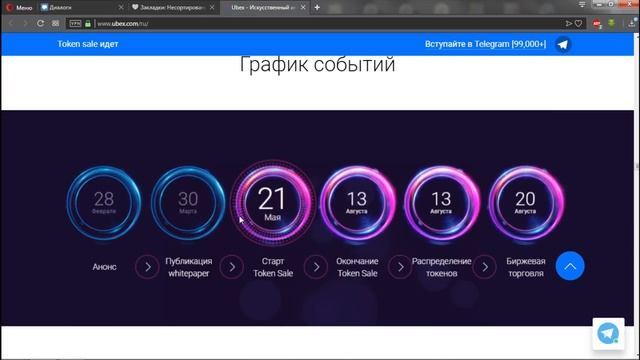
Task: Open the downloads icon in the toolbar
Action: tap(632, 23)
